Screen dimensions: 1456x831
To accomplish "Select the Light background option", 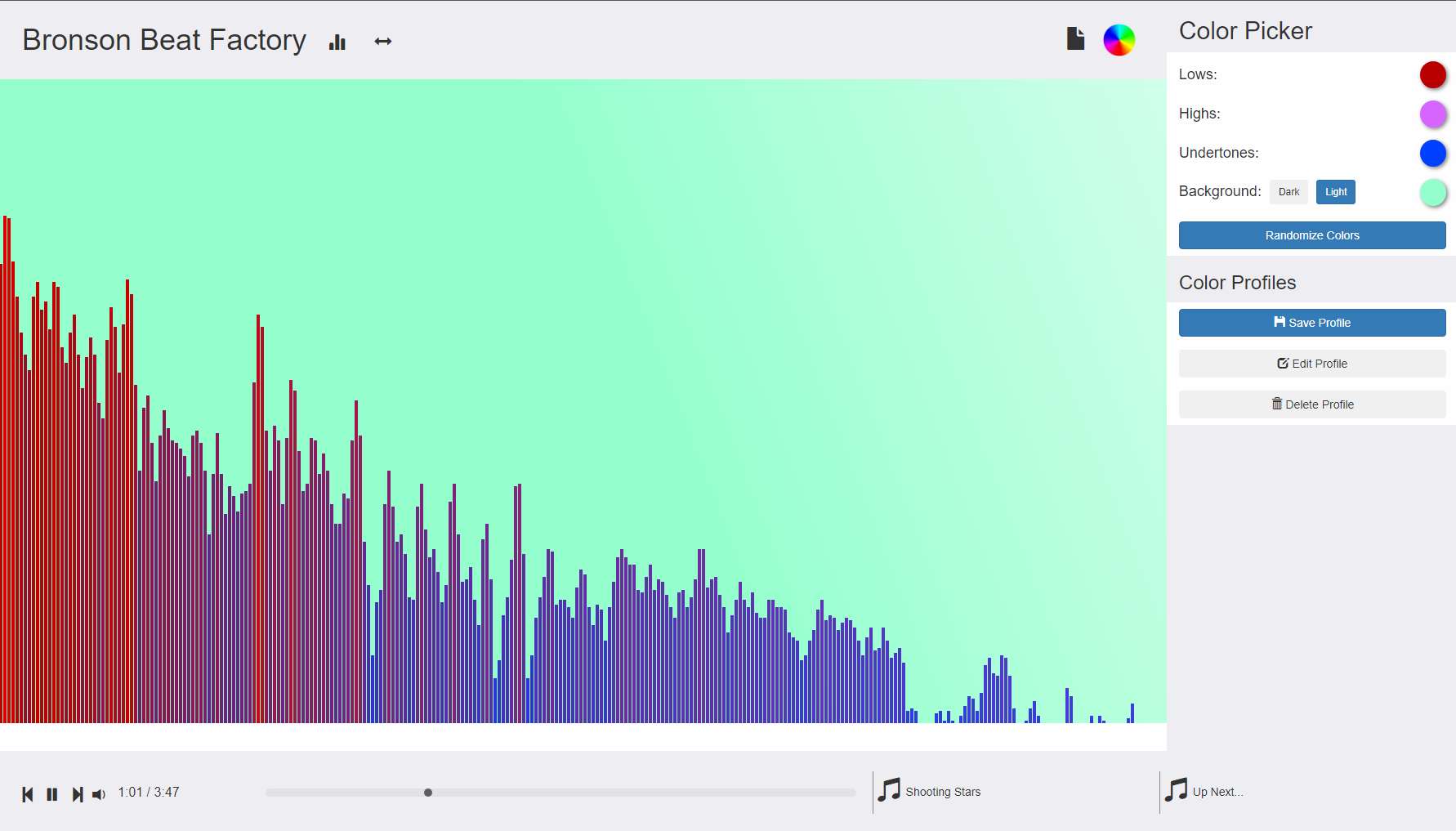I will (1336, 192).
